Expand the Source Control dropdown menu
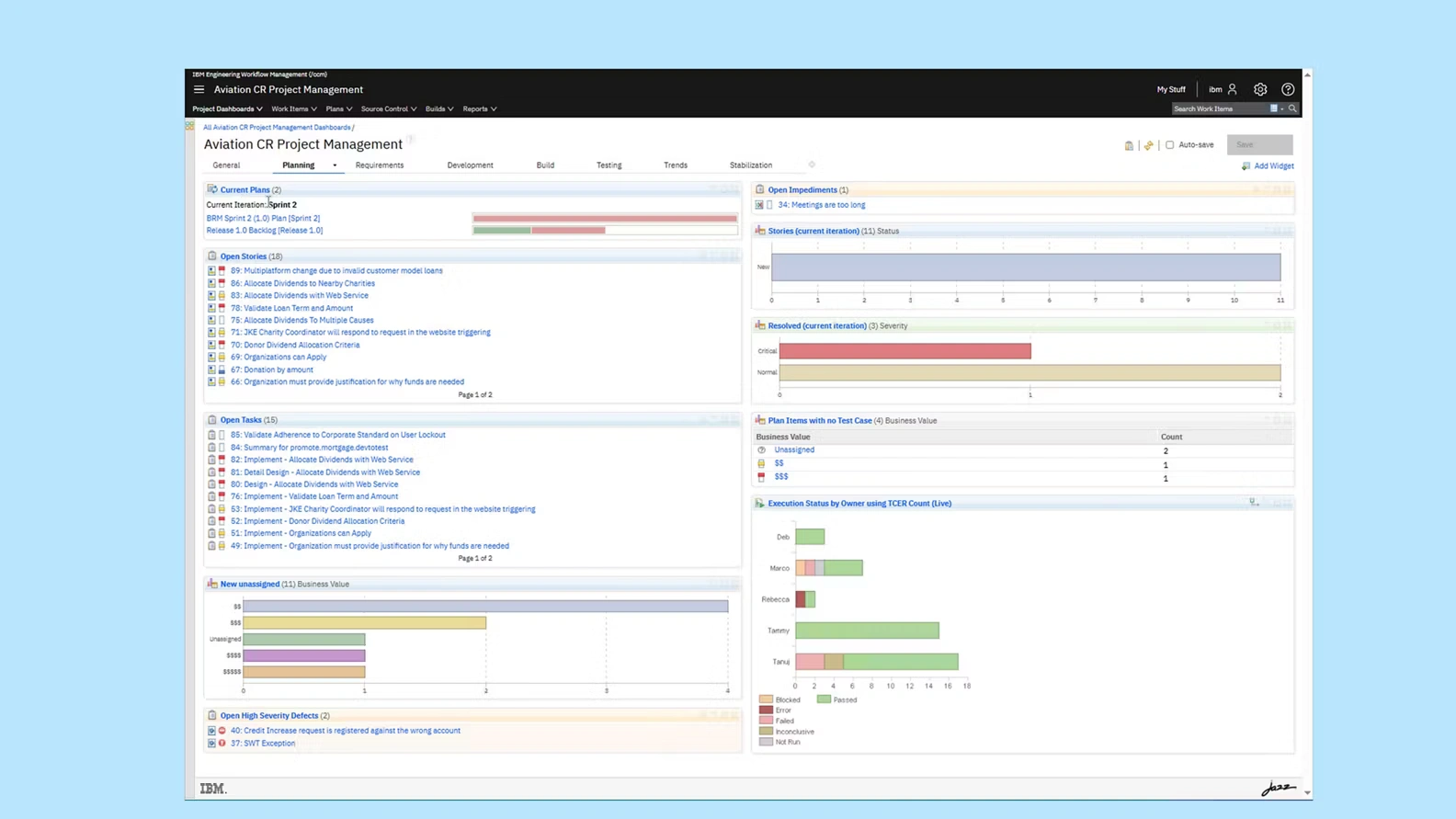Screen dimensions: 1456x819 388,108
